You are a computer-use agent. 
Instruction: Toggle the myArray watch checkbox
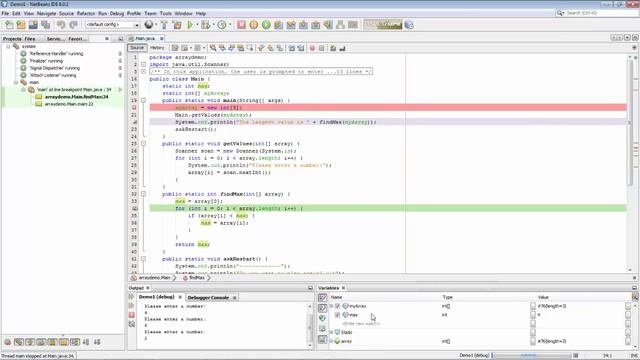pyautogui.click(x=338, y=306)
